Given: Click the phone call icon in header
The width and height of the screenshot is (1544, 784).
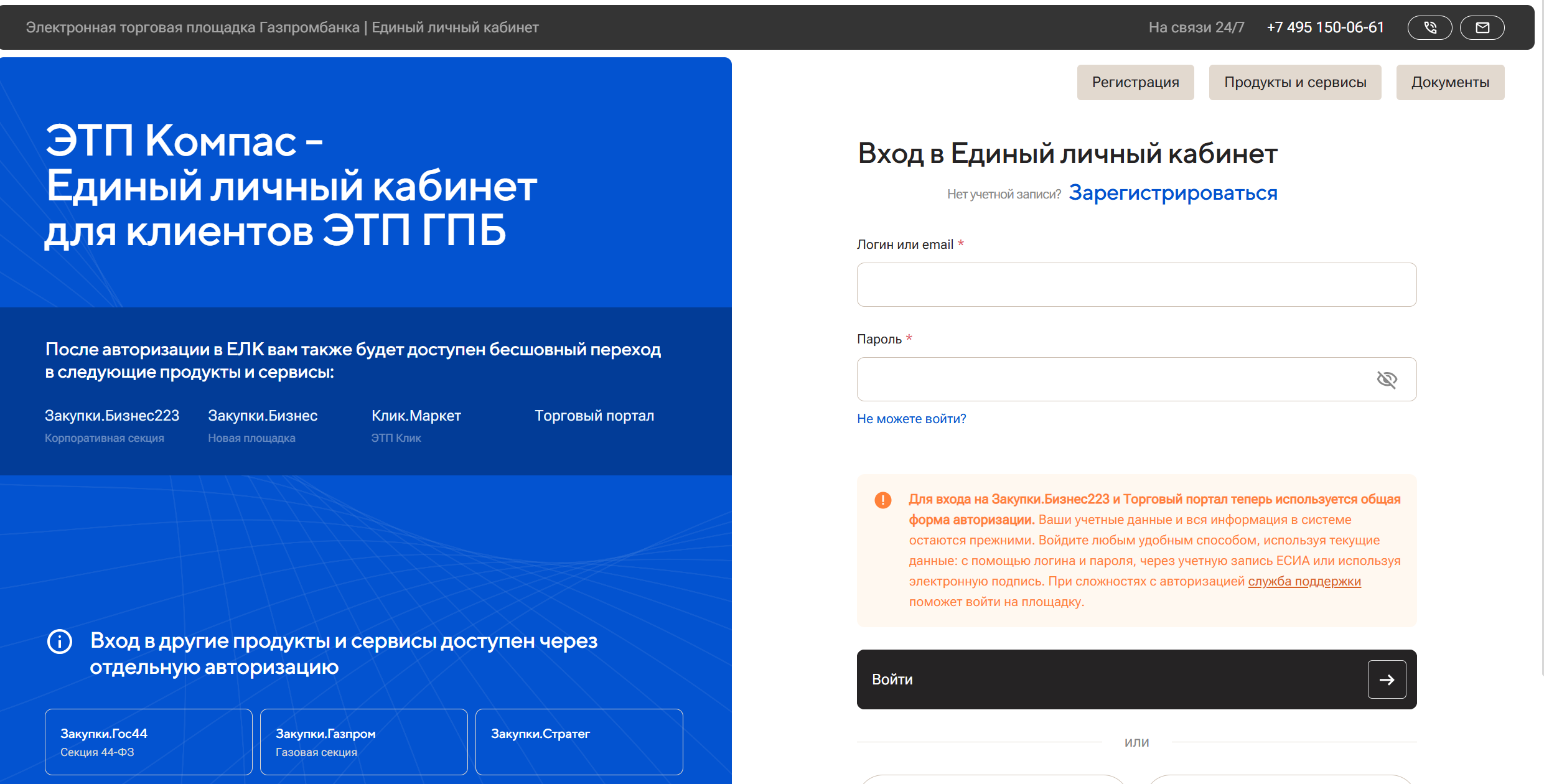Looking at the screenshot, I should click(x=1429, y=27).
